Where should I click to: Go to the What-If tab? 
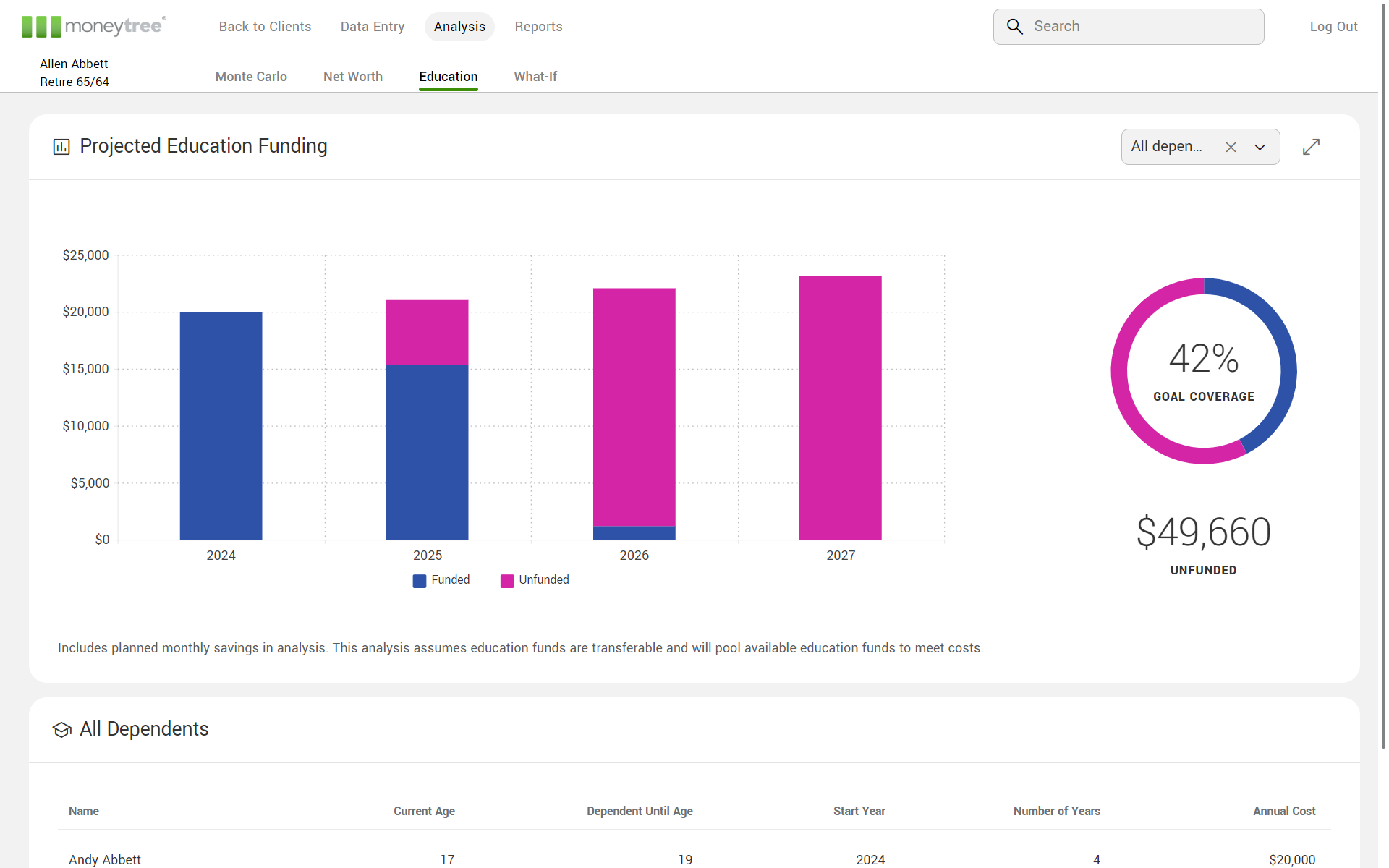pos(535,77)
